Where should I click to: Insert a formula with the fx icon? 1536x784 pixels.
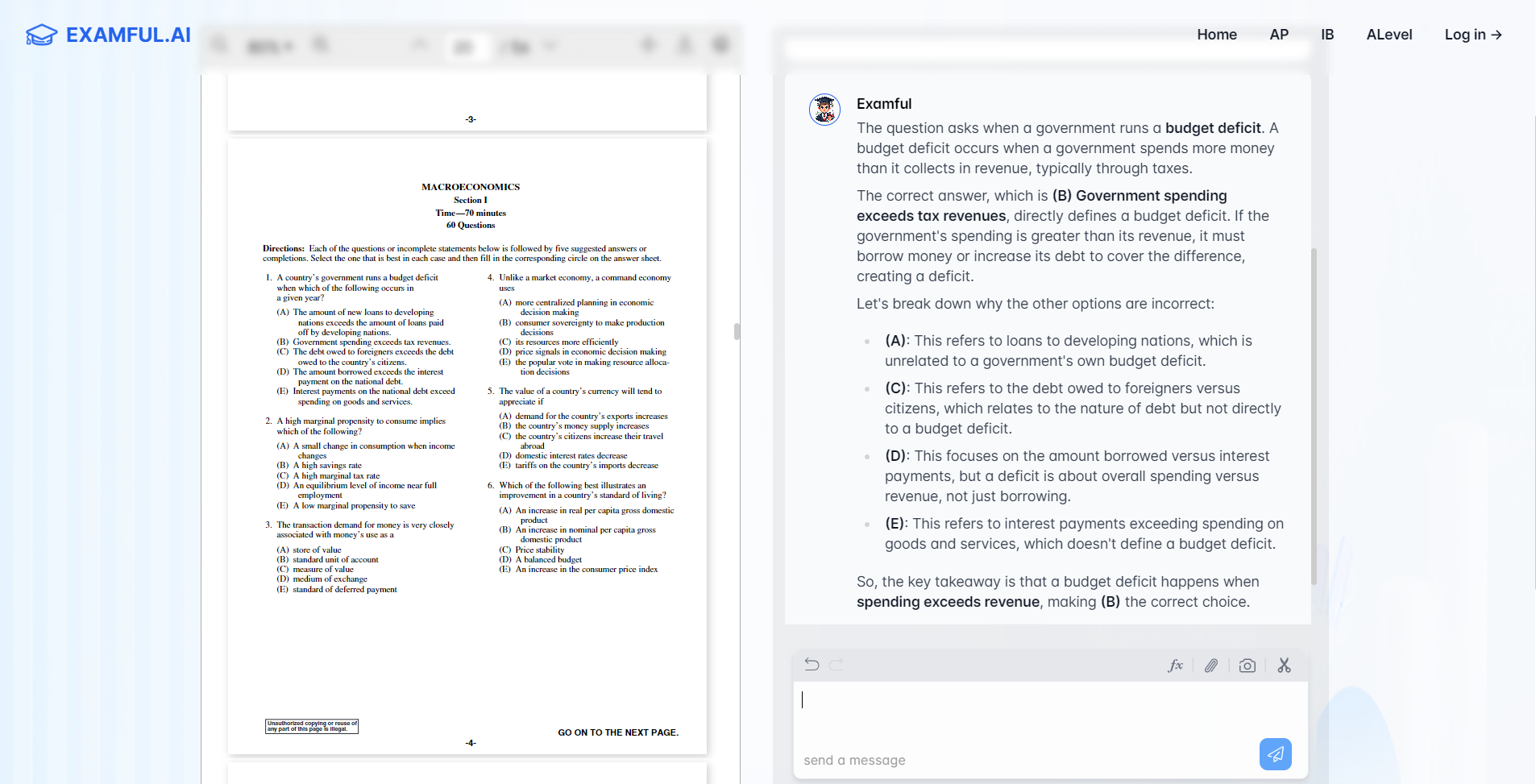pos(1175,666)
